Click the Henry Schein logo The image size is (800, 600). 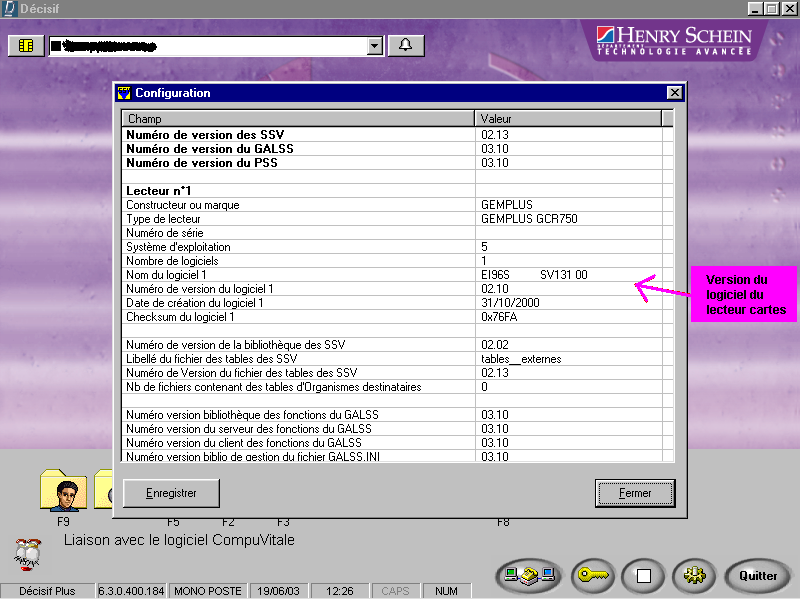point(672,40)
